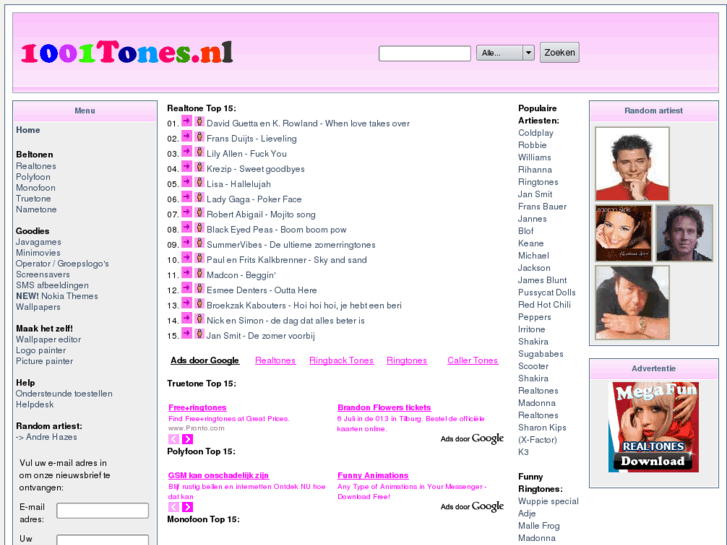Open the Wallpaper editor link

49,340
